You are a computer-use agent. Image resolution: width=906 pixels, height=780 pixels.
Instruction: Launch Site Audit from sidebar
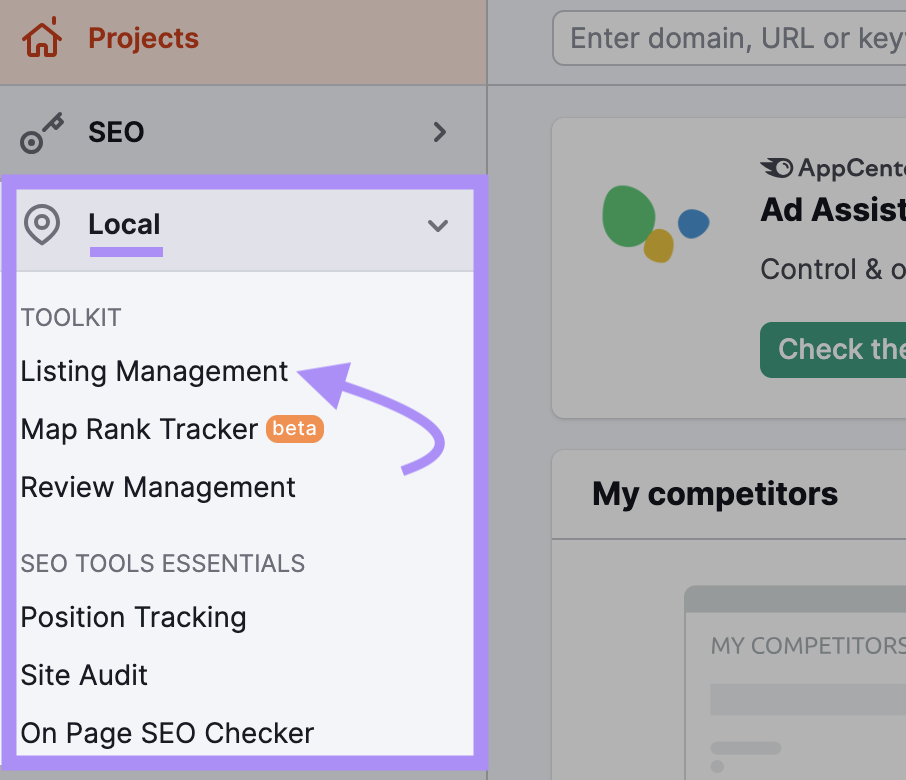coord(84,675)
